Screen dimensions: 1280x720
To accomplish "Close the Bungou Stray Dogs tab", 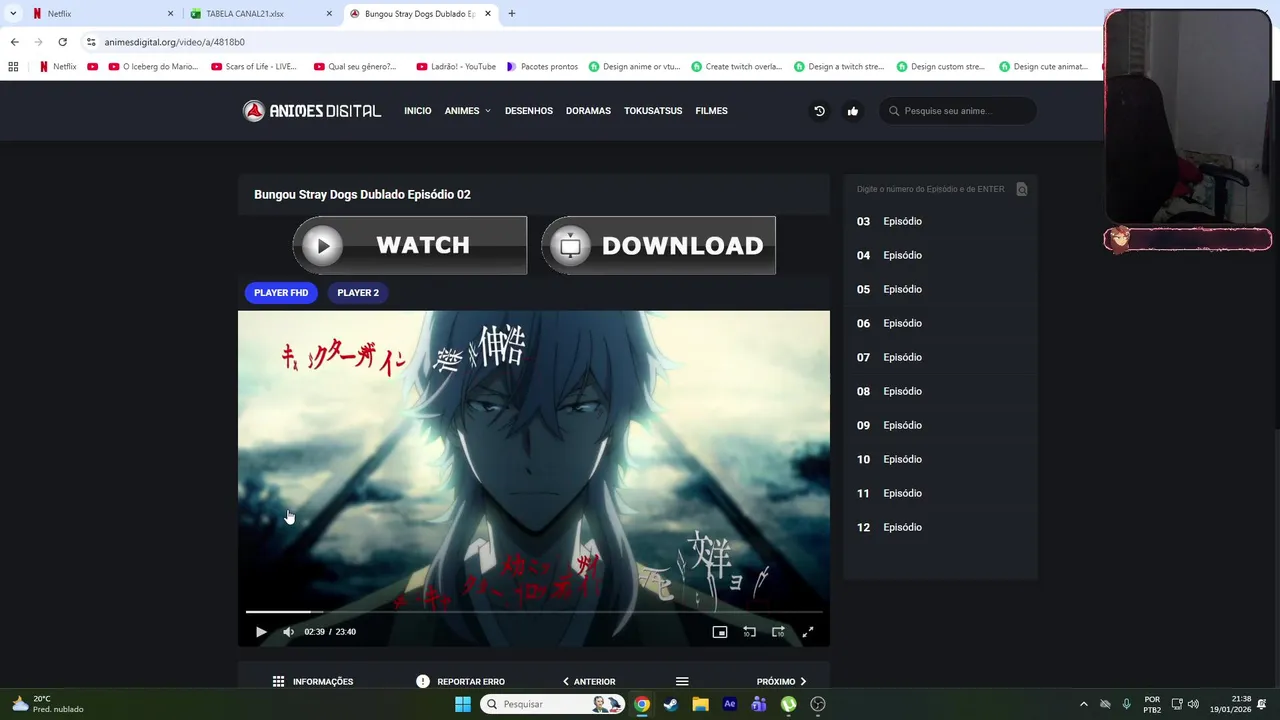I will pyautogui.click(x=487, y=14).
